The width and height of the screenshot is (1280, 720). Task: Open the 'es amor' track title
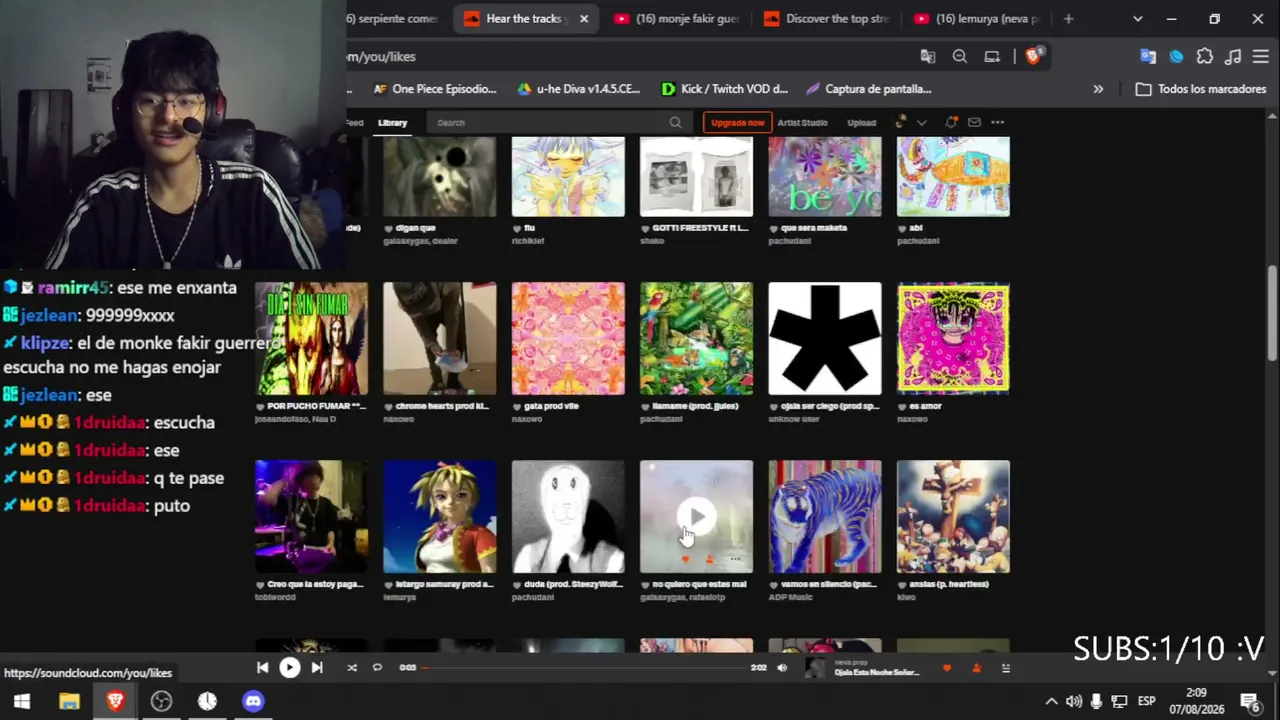click(x=925, y=406)
